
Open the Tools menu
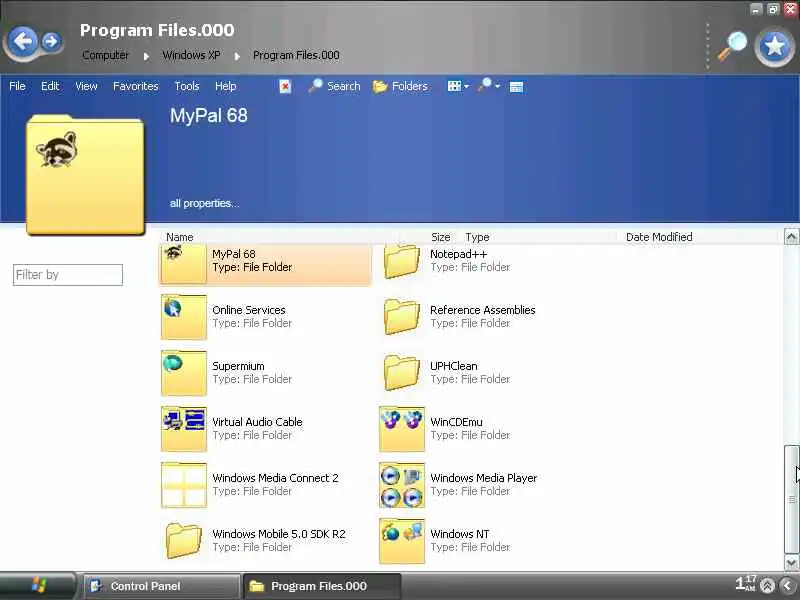pos(187,86)
